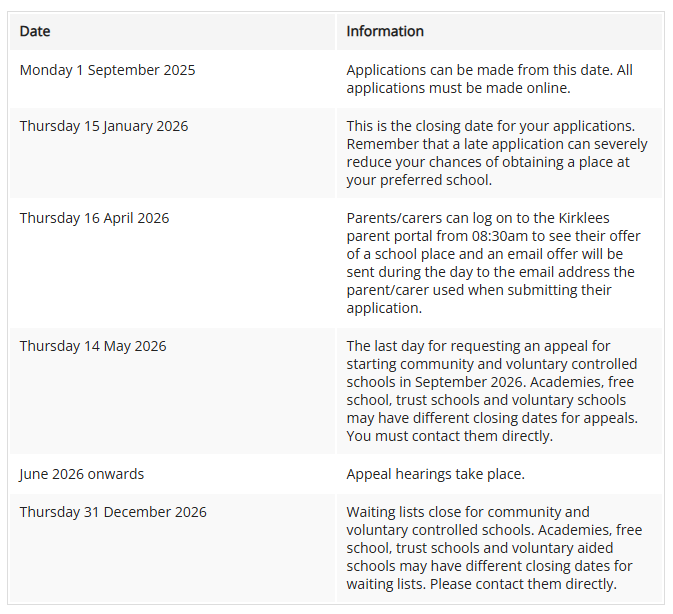The width and height of the screenshot is (673, 614).
Task: Click the Thursday 16 April 2026 date
Action: coord(94,218)
